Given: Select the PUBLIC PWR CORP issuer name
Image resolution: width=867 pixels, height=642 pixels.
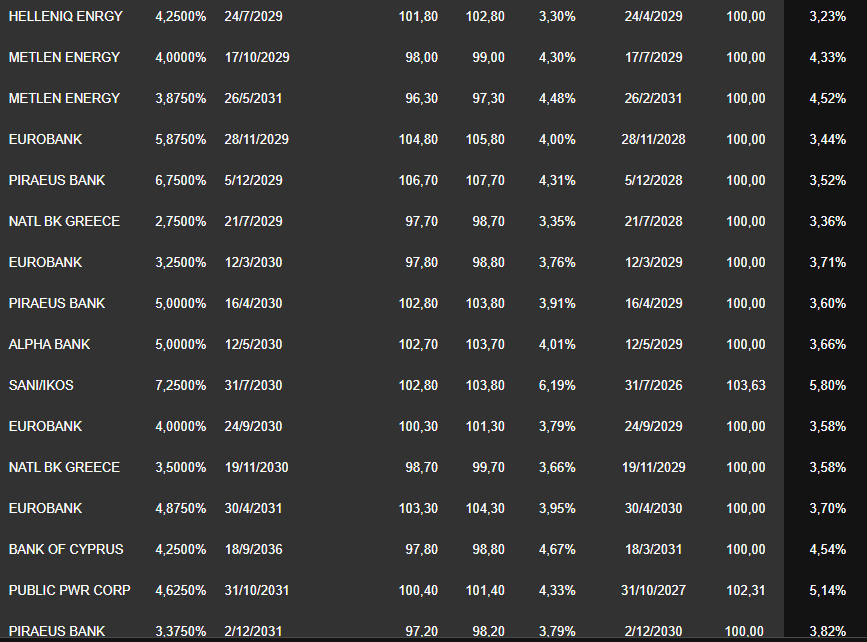Looking at the screenshot, I should click(x=70, y=589).
